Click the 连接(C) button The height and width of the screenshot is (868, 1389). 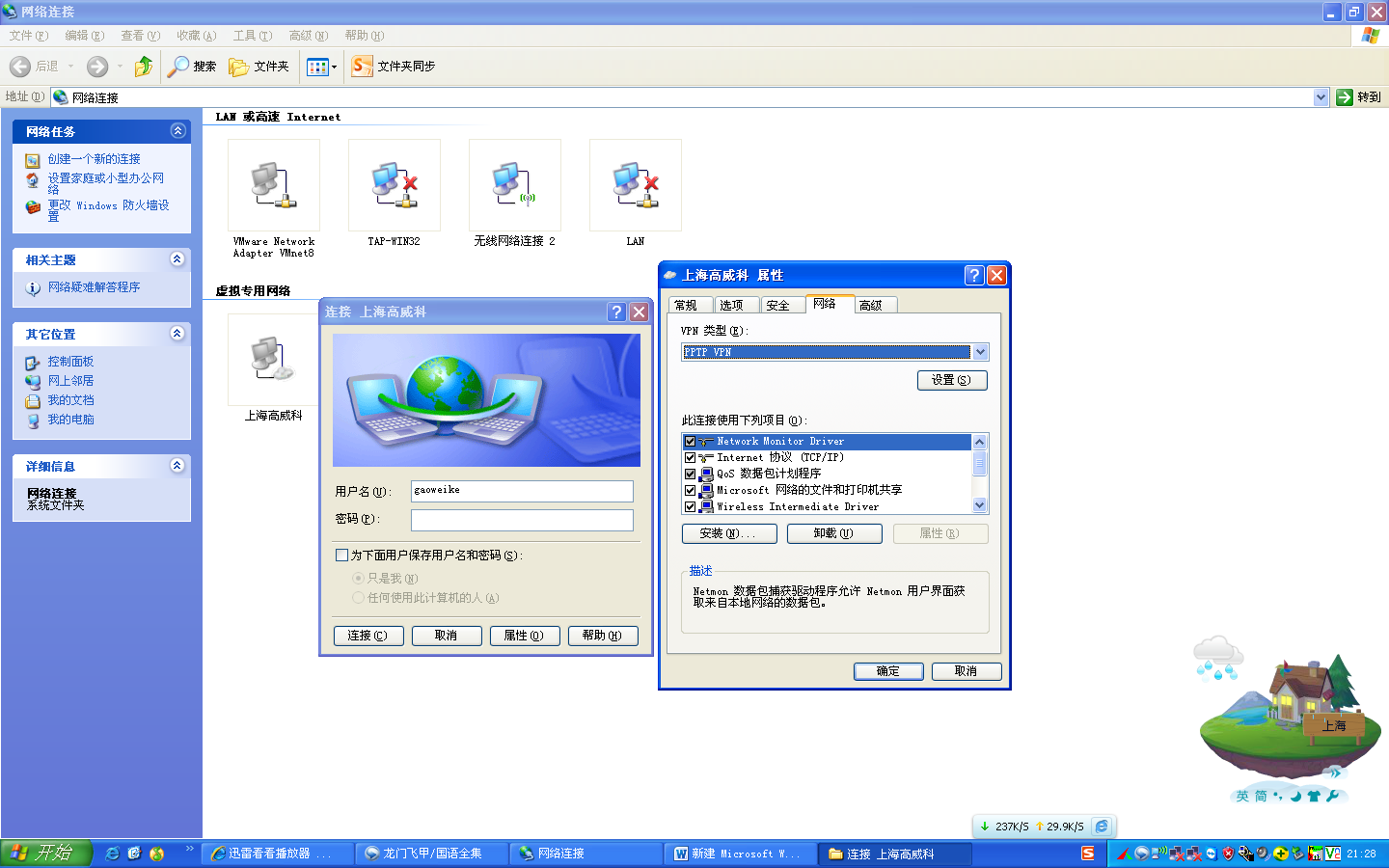(x=368, y=636)
